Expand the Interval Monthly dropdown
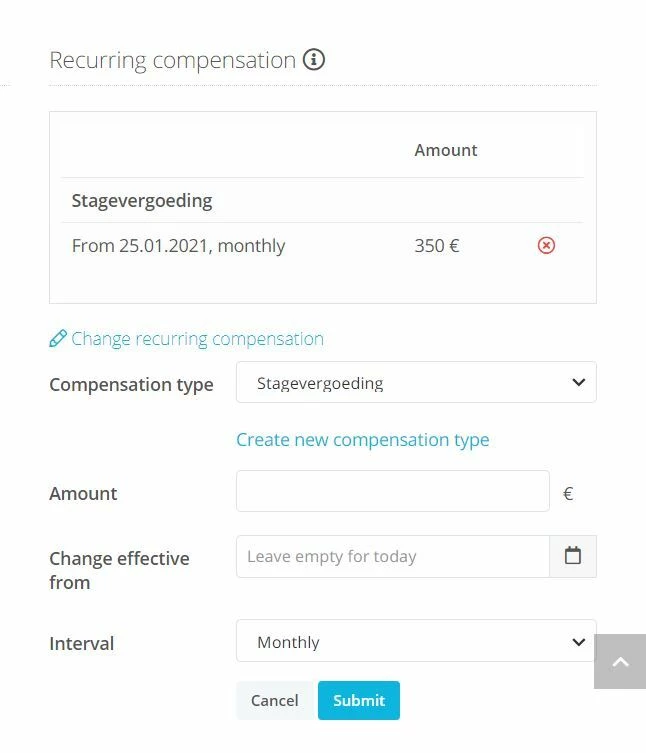 coord(416,641)
